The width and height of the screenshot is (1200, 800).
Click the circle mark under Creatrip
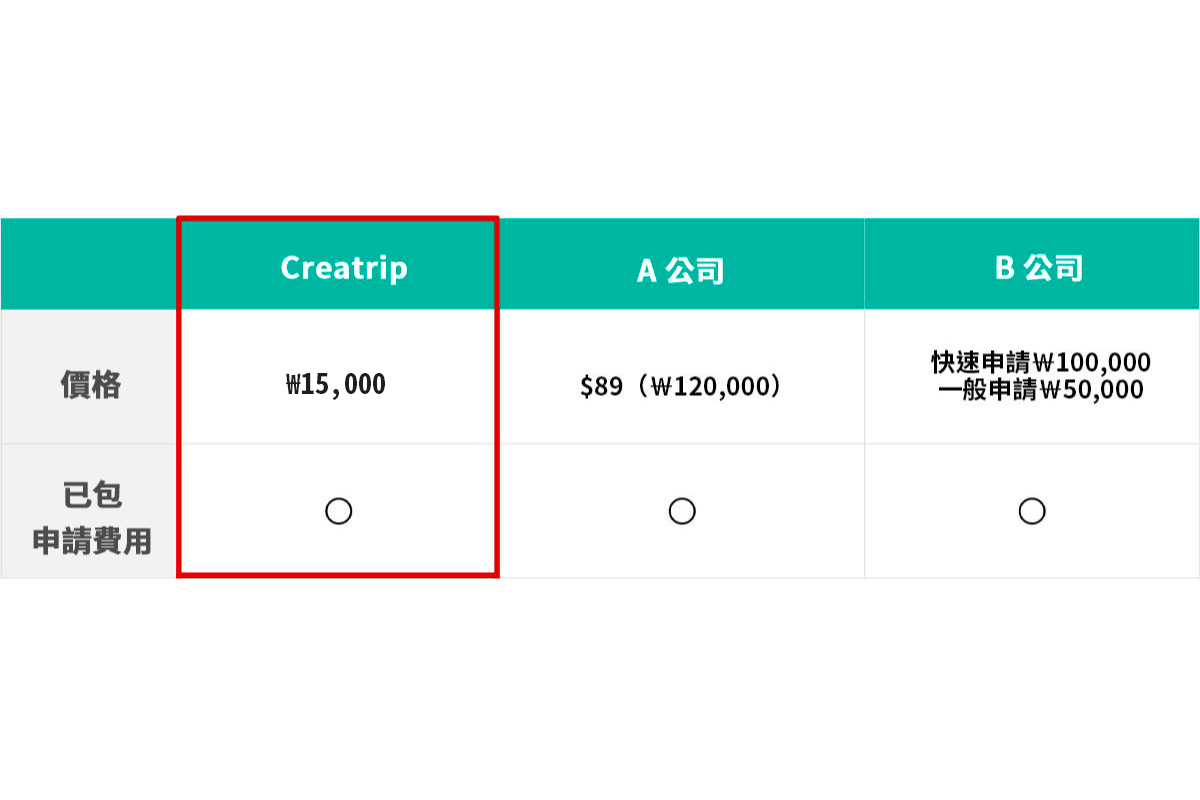[339, 511]
